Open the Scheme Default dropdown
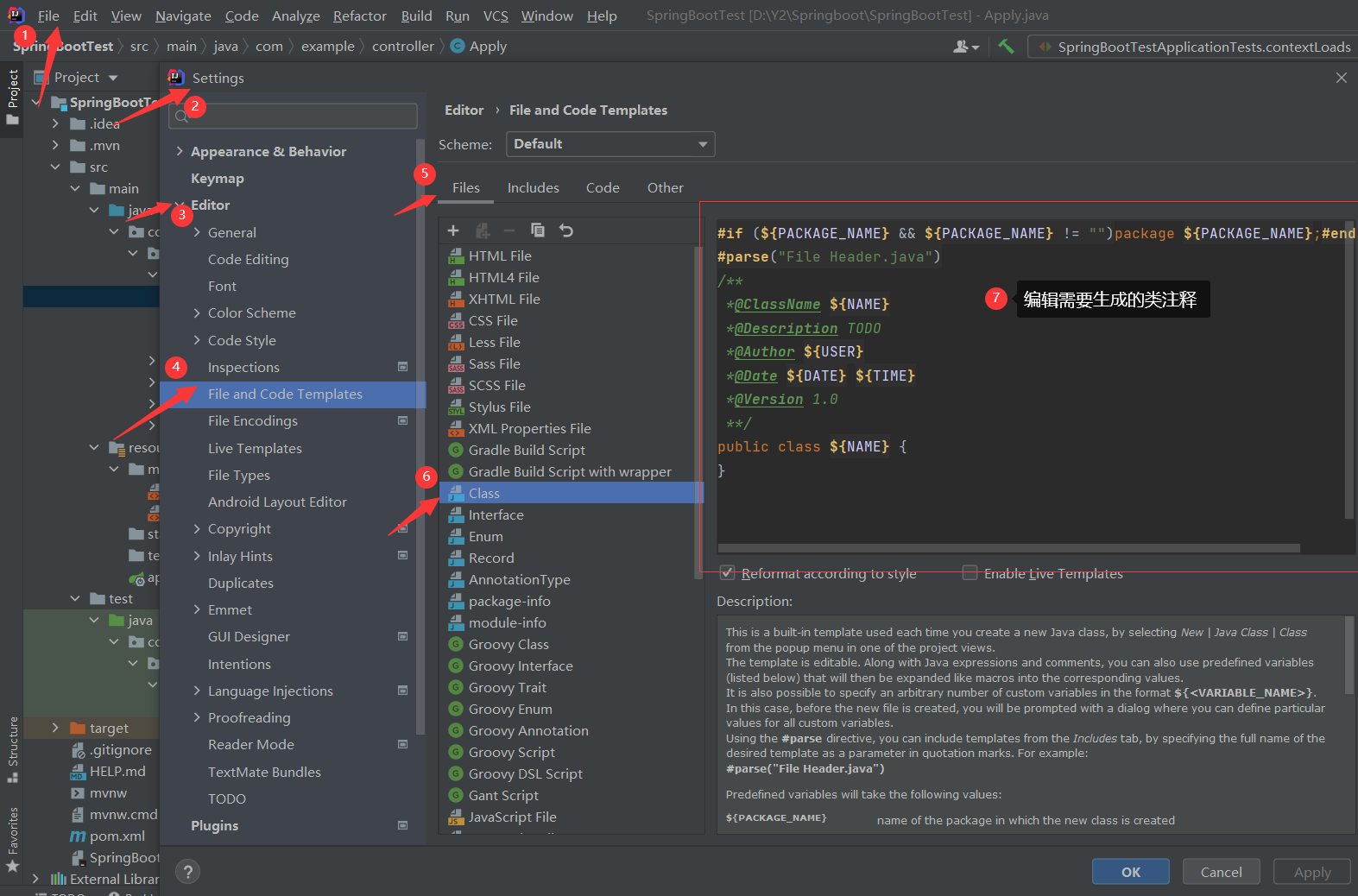 point(610,144)
